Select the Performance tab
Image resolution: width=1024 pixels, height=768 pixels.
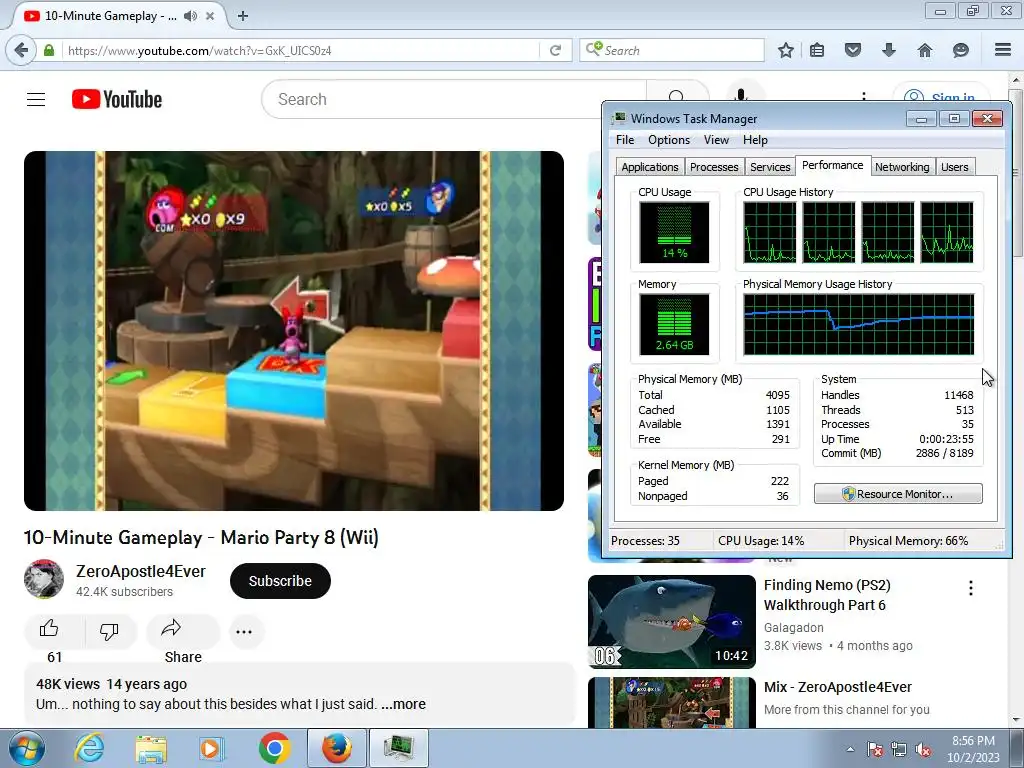[x=833, y=165]
